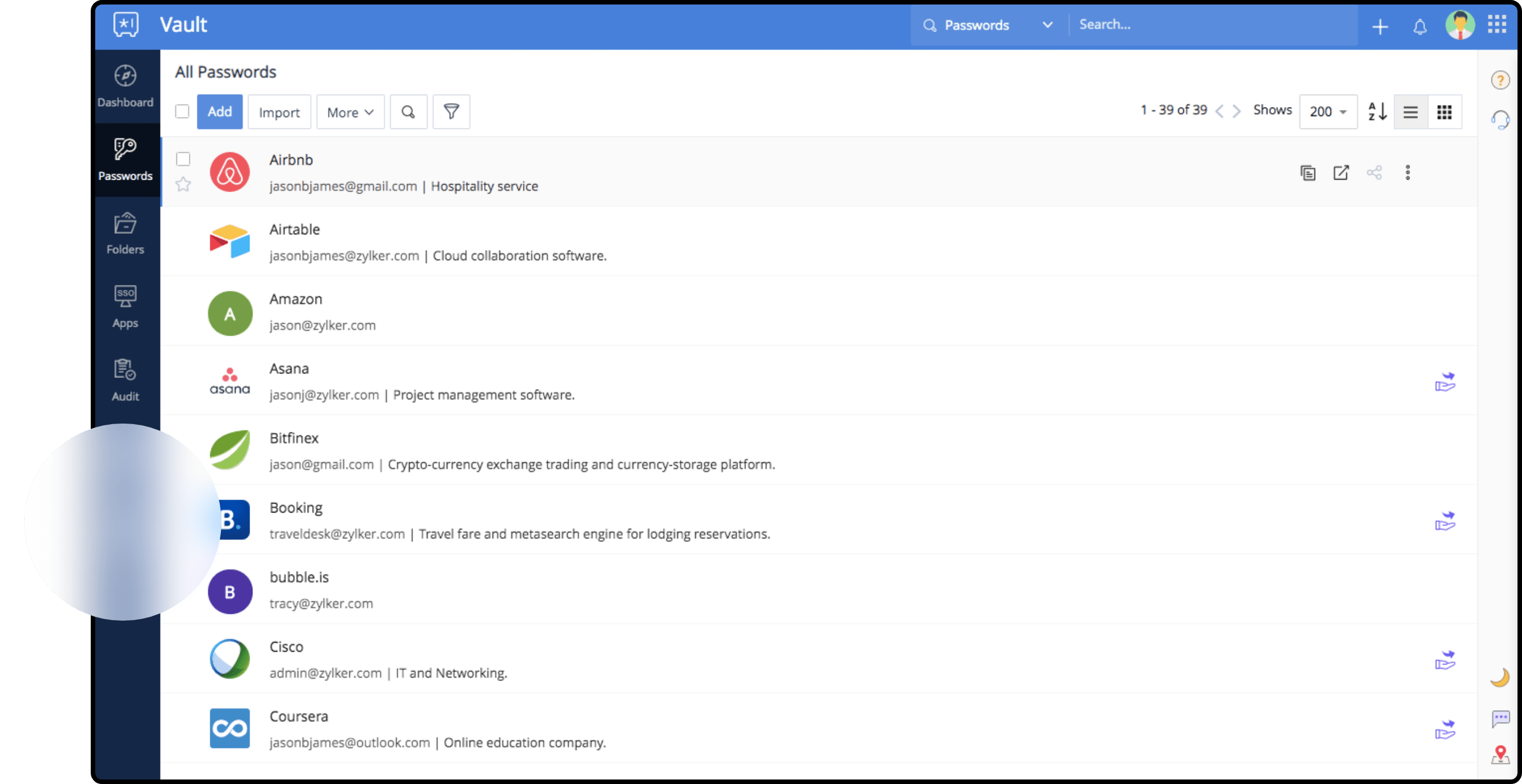Viewport: 1522px width, 784px height.
Task: Select the Dashboard icon in the sidebar
Action: 125,86
